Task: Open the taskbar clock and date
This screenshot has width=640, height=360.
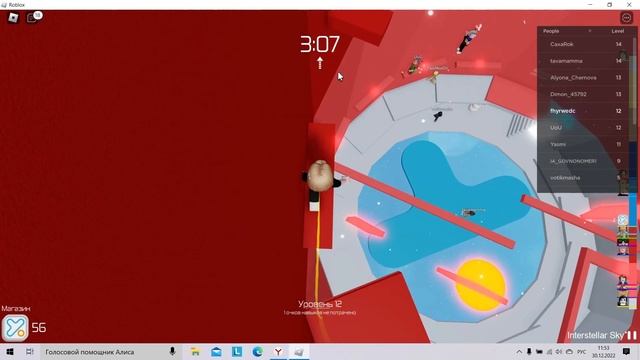Action: tap(604, 352)
